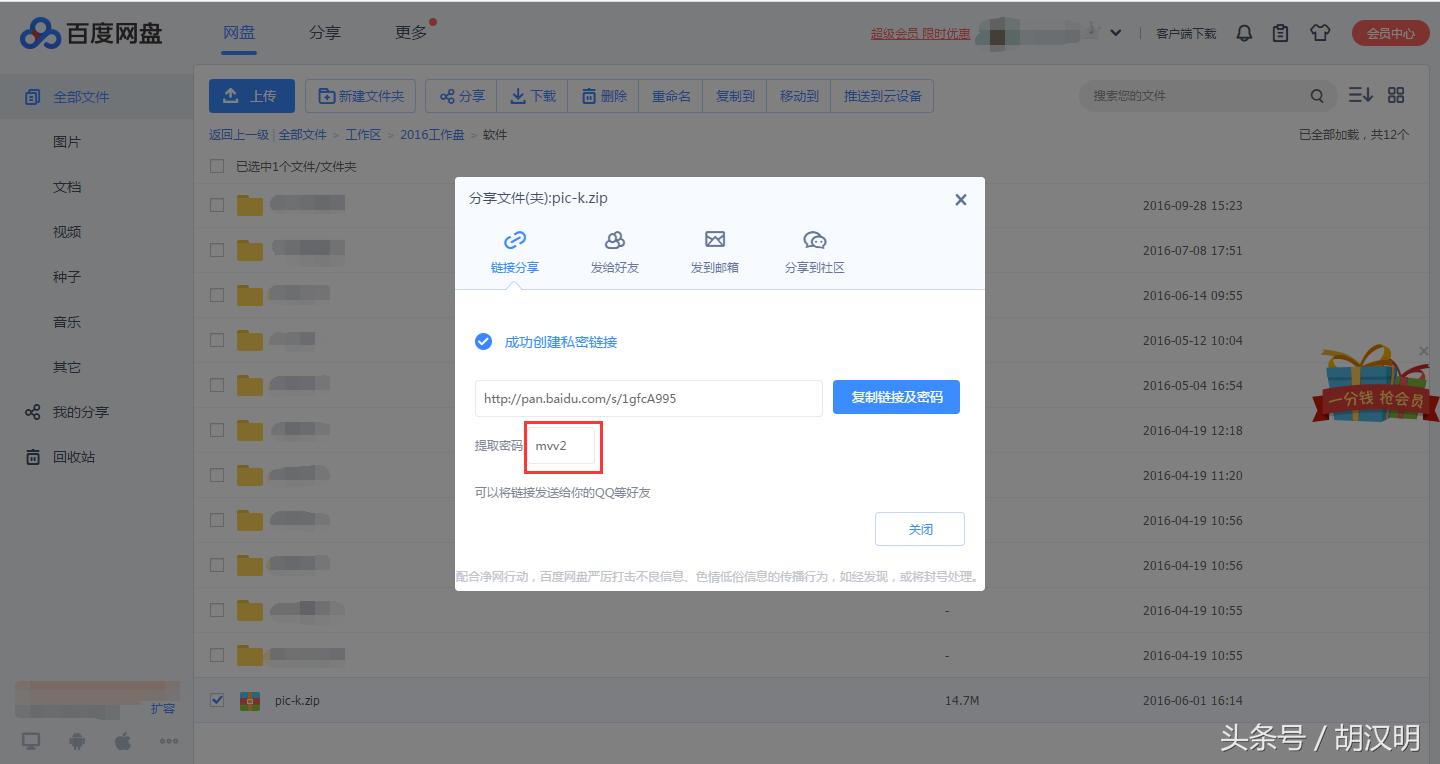Click the 更多 menu item

(x=409, y=31)
